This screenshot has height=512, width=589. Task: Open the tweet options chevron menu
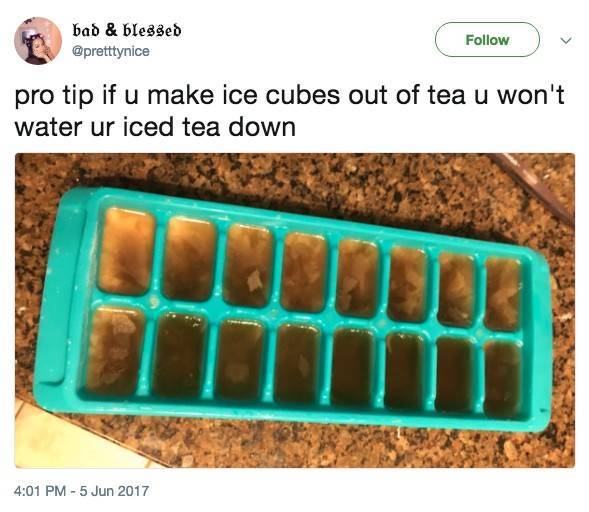tap(566, 40)
